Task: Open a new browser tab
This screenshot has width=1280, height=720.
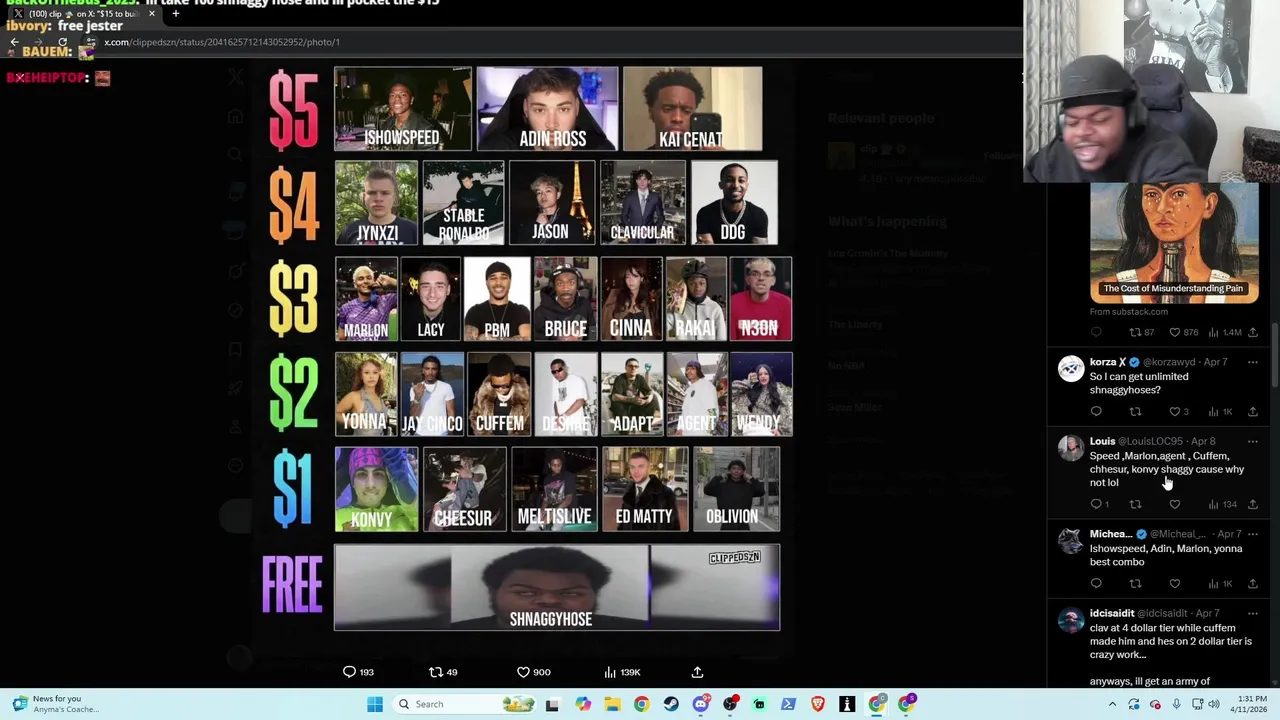Action: (175, 14)
